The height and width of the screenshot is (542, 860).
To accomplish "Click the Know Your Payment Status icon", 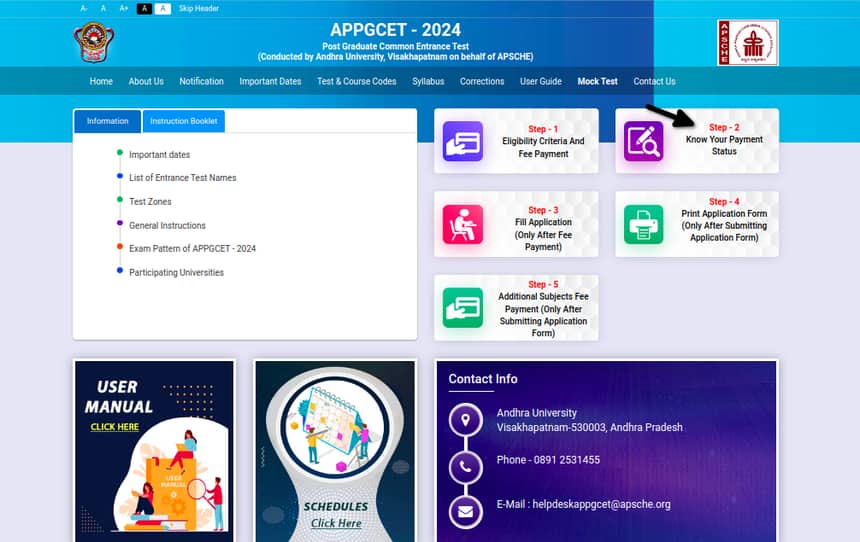I will (643, 142).
